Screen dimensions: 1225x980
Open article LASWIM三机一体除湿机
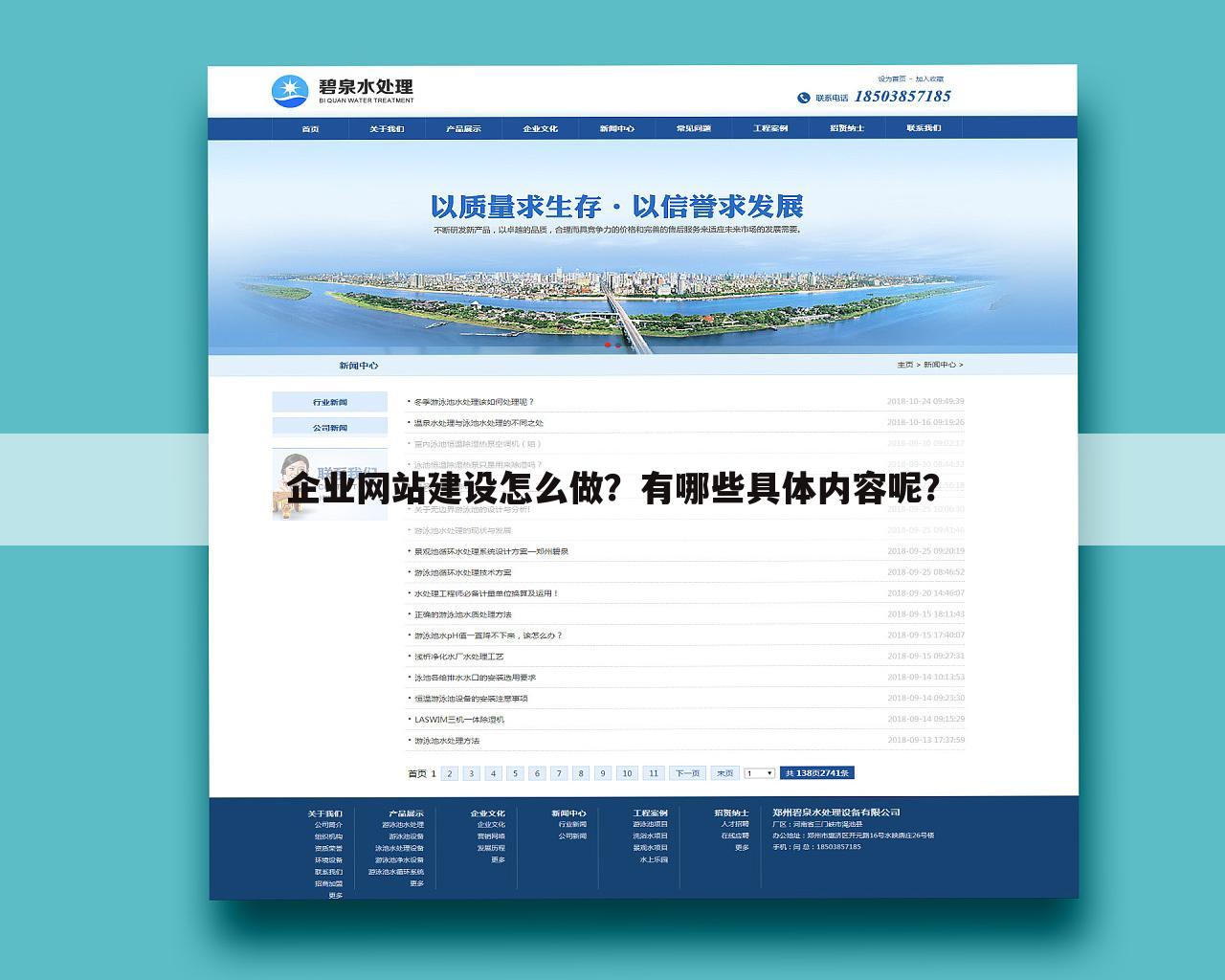(458, 720)
